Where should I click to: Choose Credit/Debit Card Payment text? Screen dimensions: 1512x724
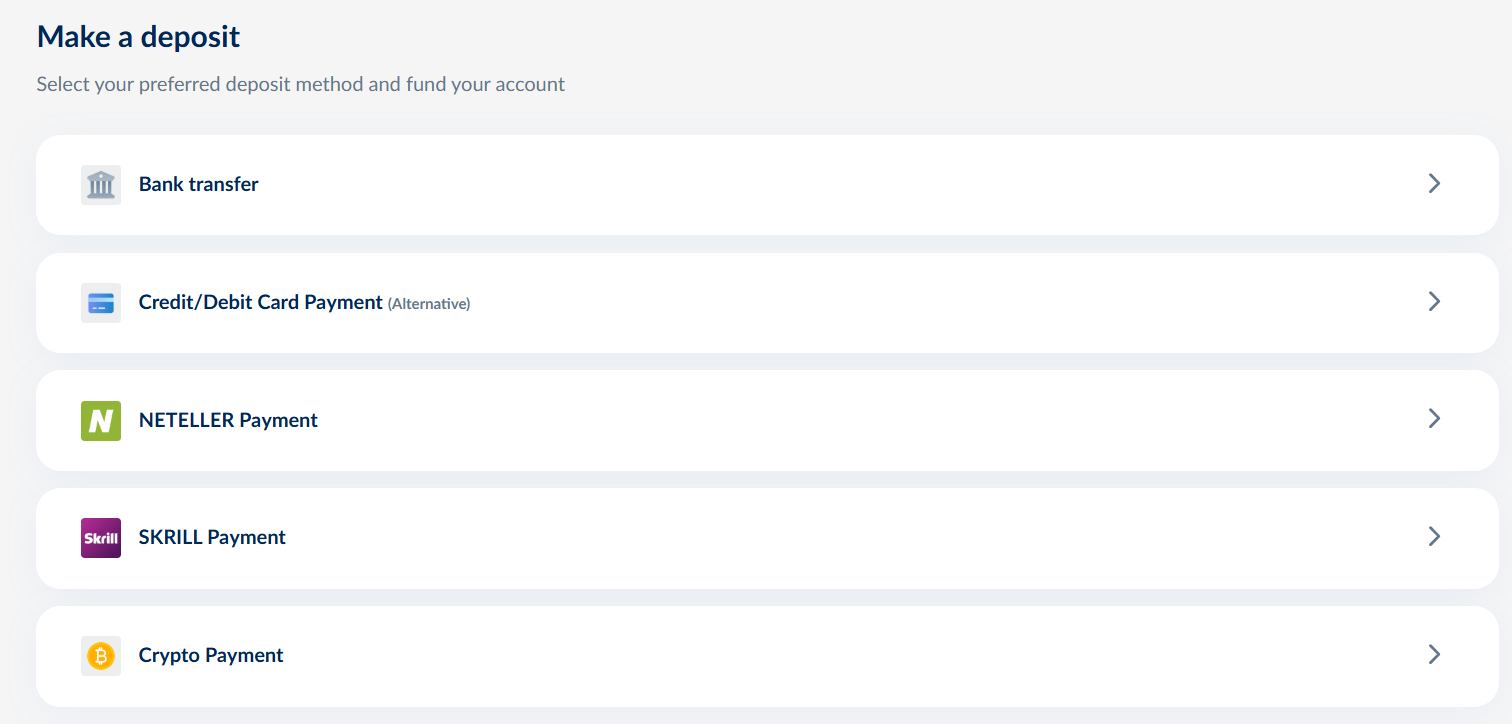261,302
